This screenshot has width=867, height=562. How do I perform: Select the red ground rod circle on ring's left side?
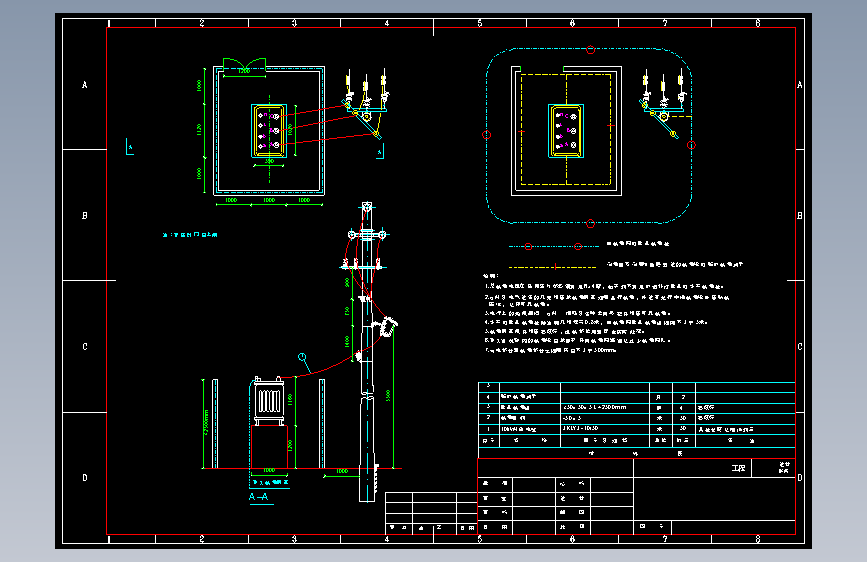tap(487, 135)
